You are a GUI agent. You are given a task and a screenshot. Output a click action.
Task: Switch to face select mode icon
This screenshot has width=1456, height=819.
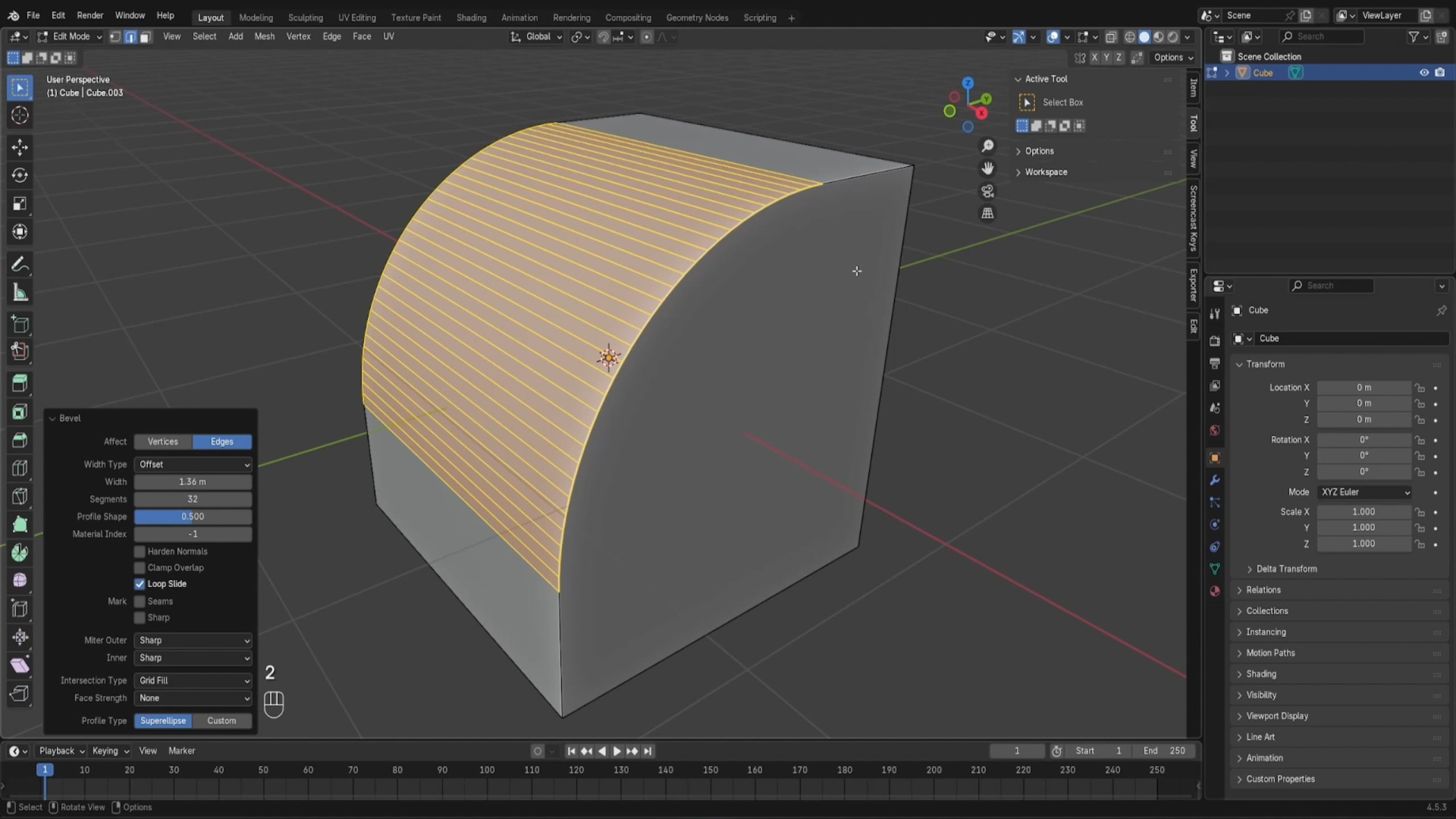(146, 36)
